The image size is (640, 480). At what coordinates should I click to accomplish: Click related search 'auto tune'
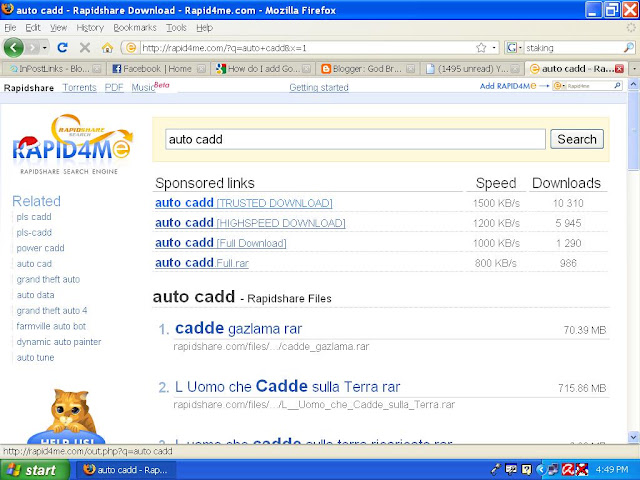click(x=36, y=358)
